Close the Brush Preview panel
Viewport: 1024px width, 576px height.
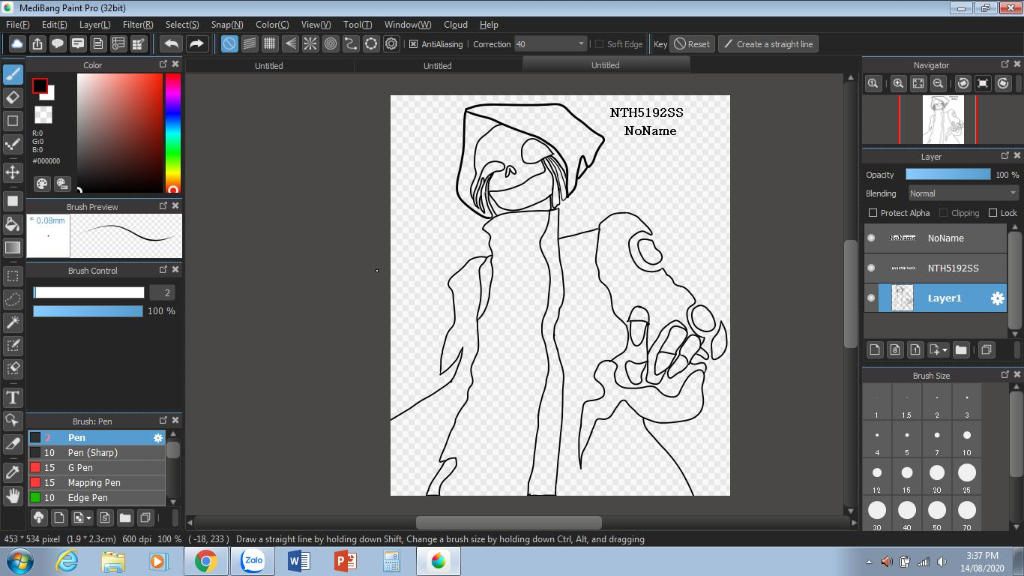175,206
